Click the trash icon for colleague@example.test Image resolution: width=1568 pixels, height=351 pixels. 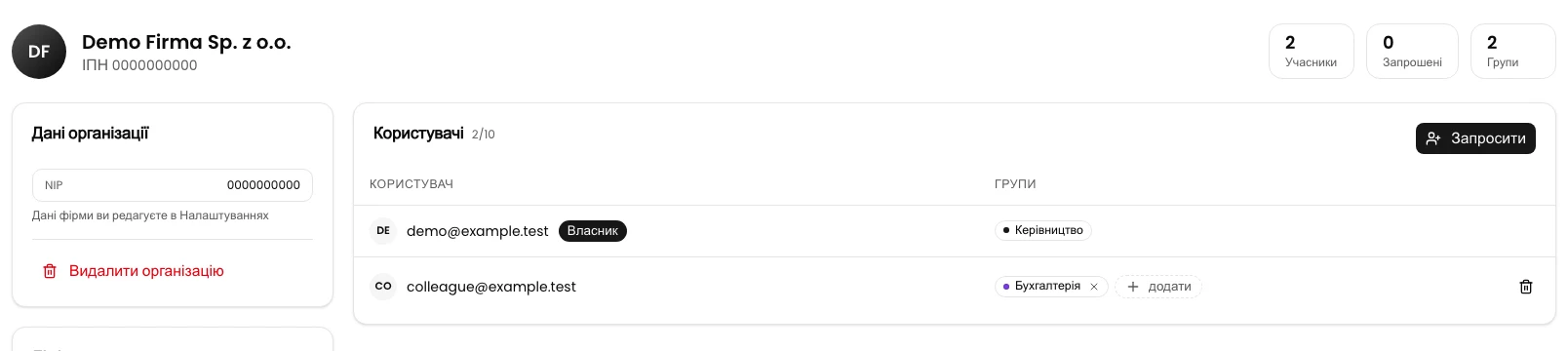click(x=1526, y=287)
